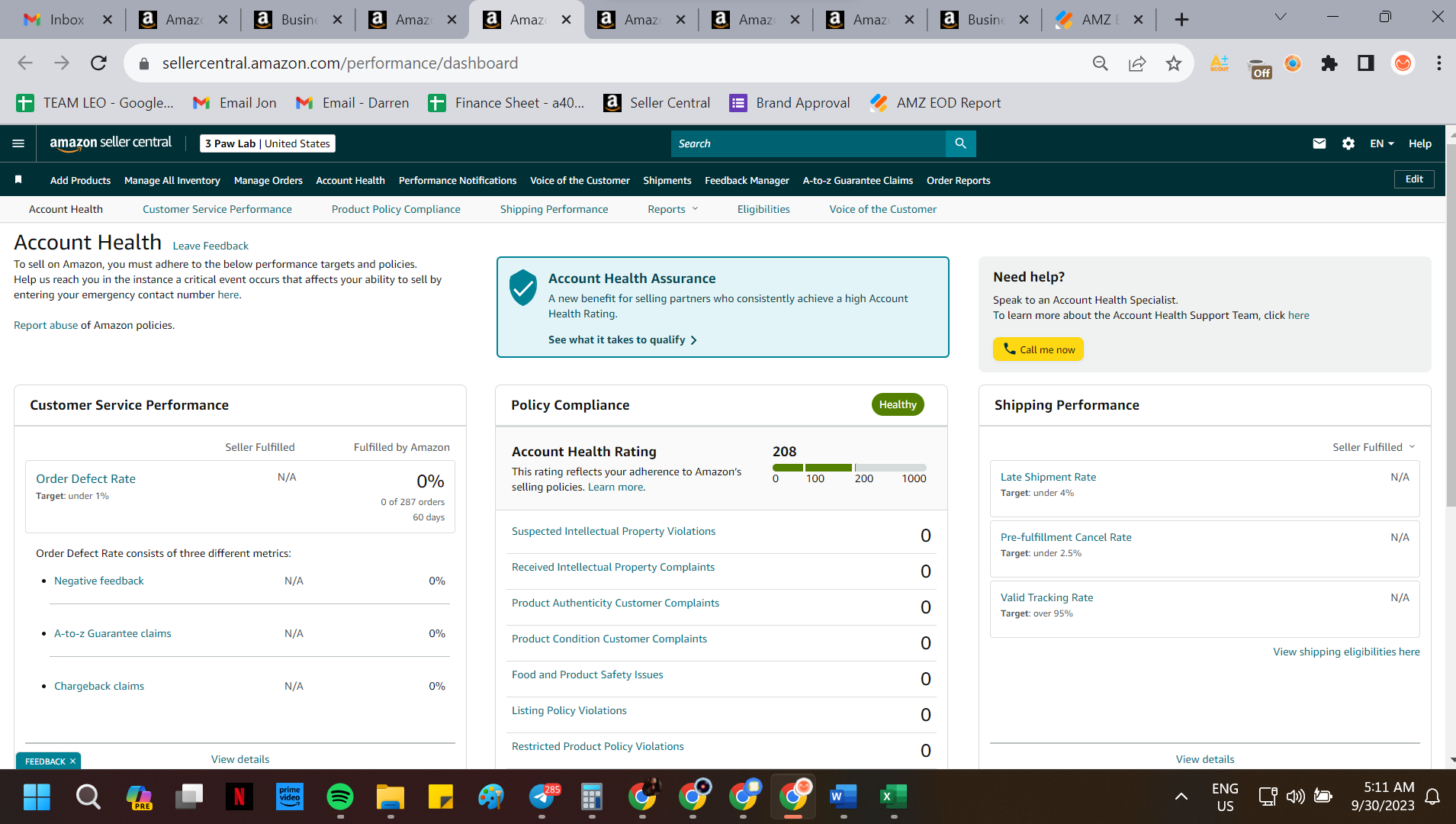1456x824 pixels.
Task: Open Voice of the Customer sub-tab
Action: (x=883, y=209)
